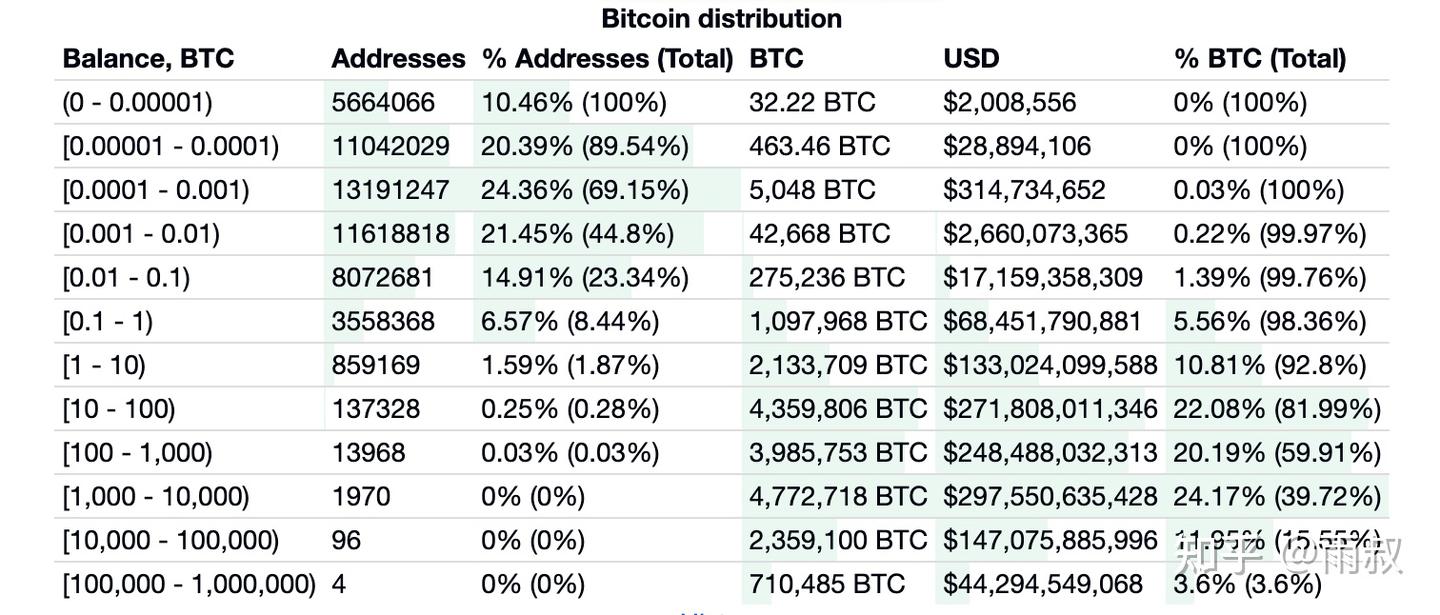Select the "% Addresses (Total)" column header
The image size is (1440, 615).
point(607,58)
